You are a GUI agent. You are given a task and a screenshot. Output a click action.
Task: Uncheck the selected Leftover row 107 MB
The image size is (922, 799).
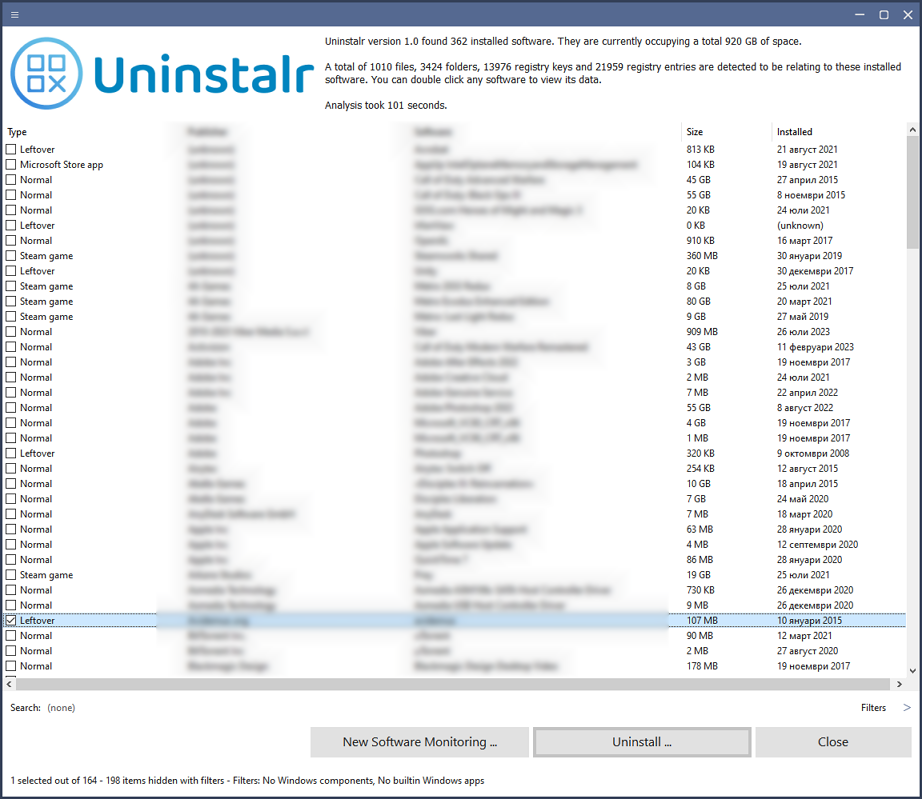coord(11,620)
